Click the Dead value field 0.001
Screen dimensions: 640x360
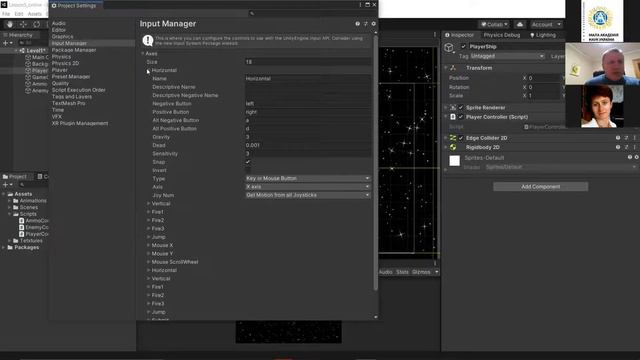click(308, 145)
